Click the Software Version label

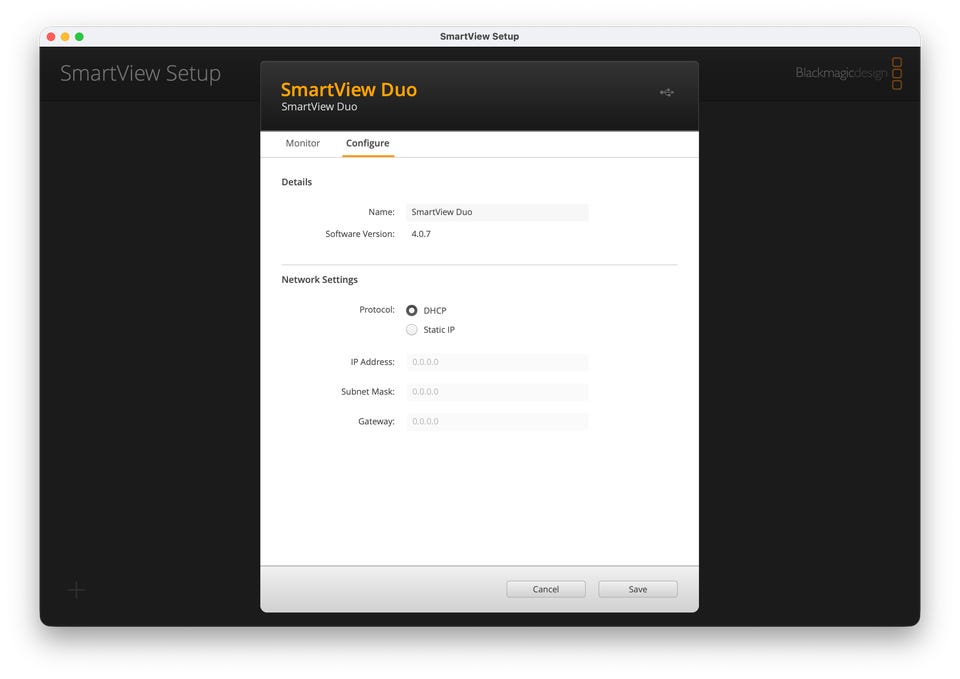tap(360, 234)
